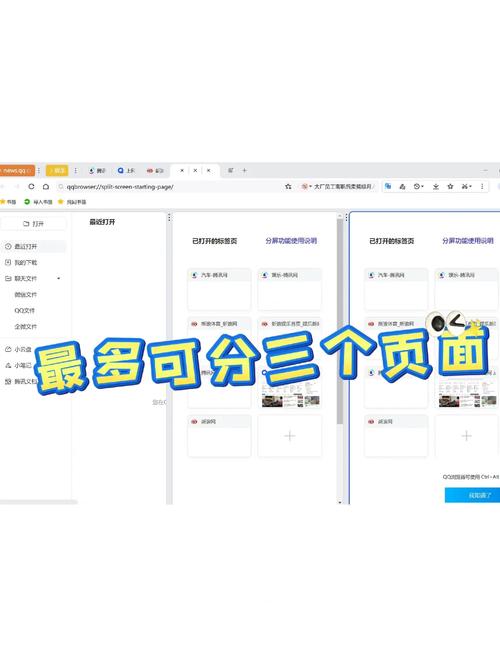Switch to the tab with the red Sina icon
Image resolution: width=500 pixels, height=653 pixels.
[x=155, y=170]
